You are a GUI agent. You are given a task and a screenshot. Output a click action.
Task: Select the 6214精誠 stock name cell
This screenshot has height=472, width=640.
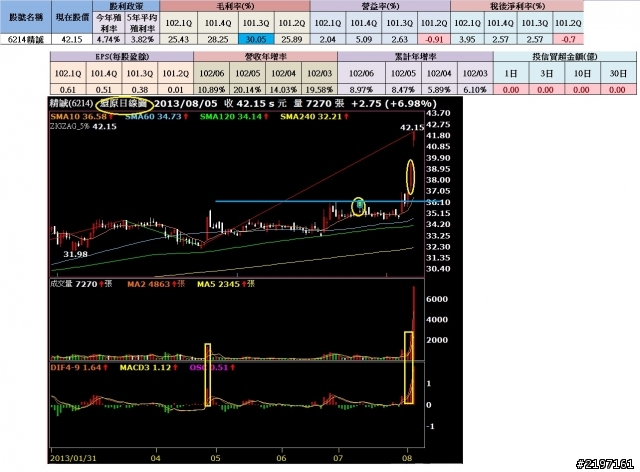tap(26, 40)
